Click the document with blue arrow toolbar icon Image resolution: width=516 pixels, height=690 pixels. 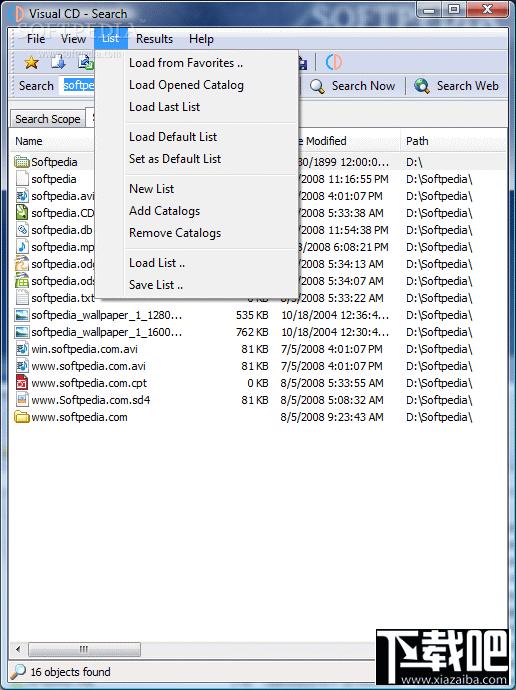click(58, 62)
